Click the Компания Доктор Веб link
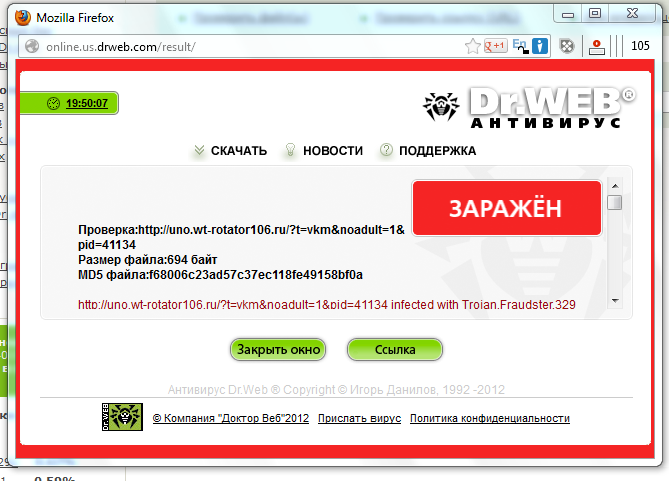 click(x=231, y=419)
